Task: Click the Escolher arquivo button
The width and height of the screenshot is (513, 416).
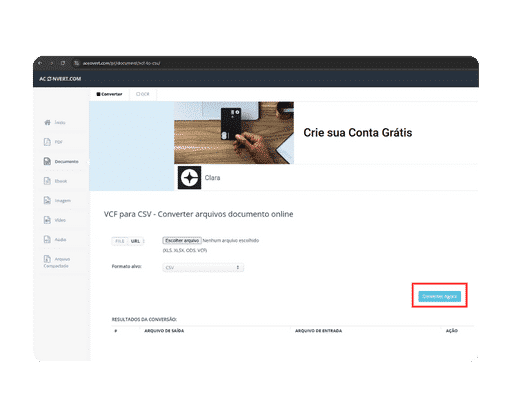Action: point(182,240)
